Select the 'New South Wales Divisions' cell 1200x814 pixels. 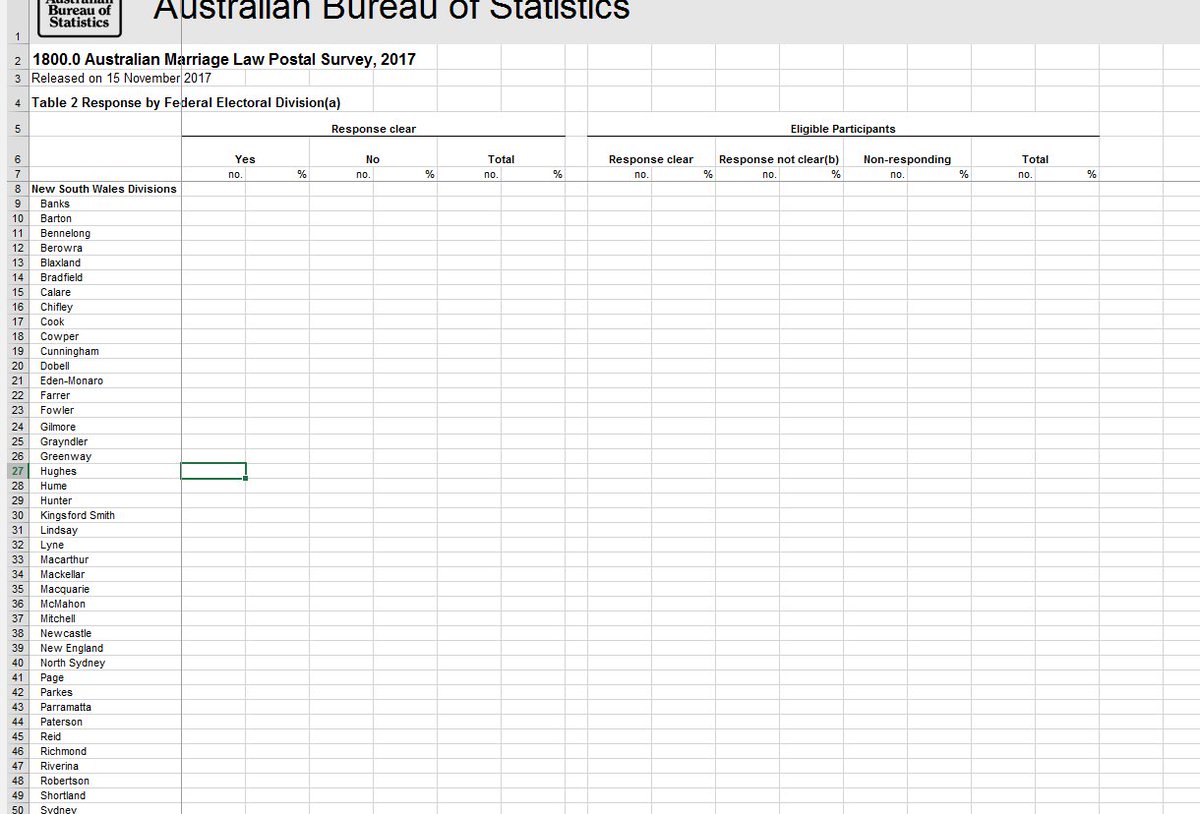[104, 189]
